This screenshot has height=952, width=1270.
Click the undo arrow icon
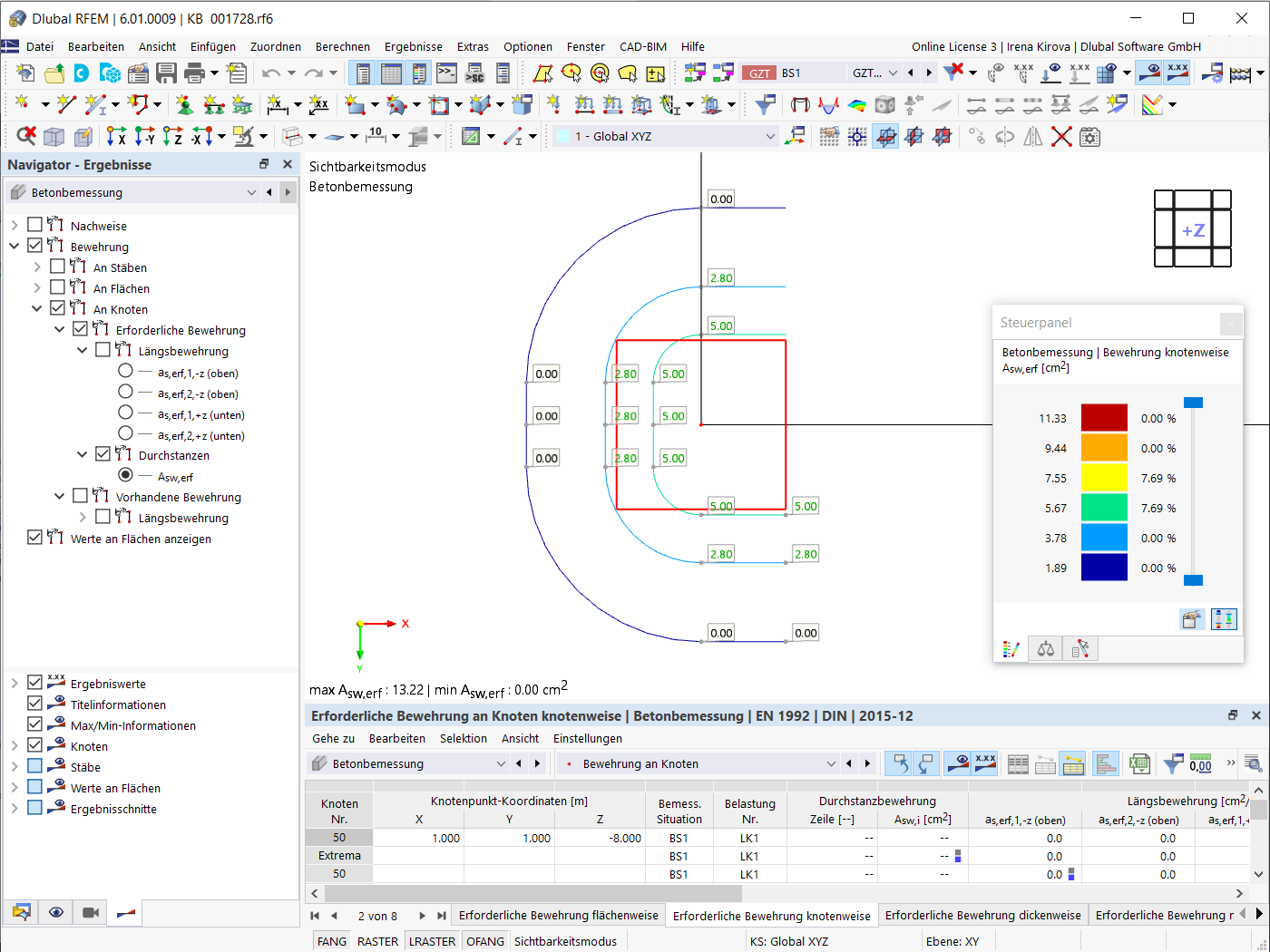[270, 73]
